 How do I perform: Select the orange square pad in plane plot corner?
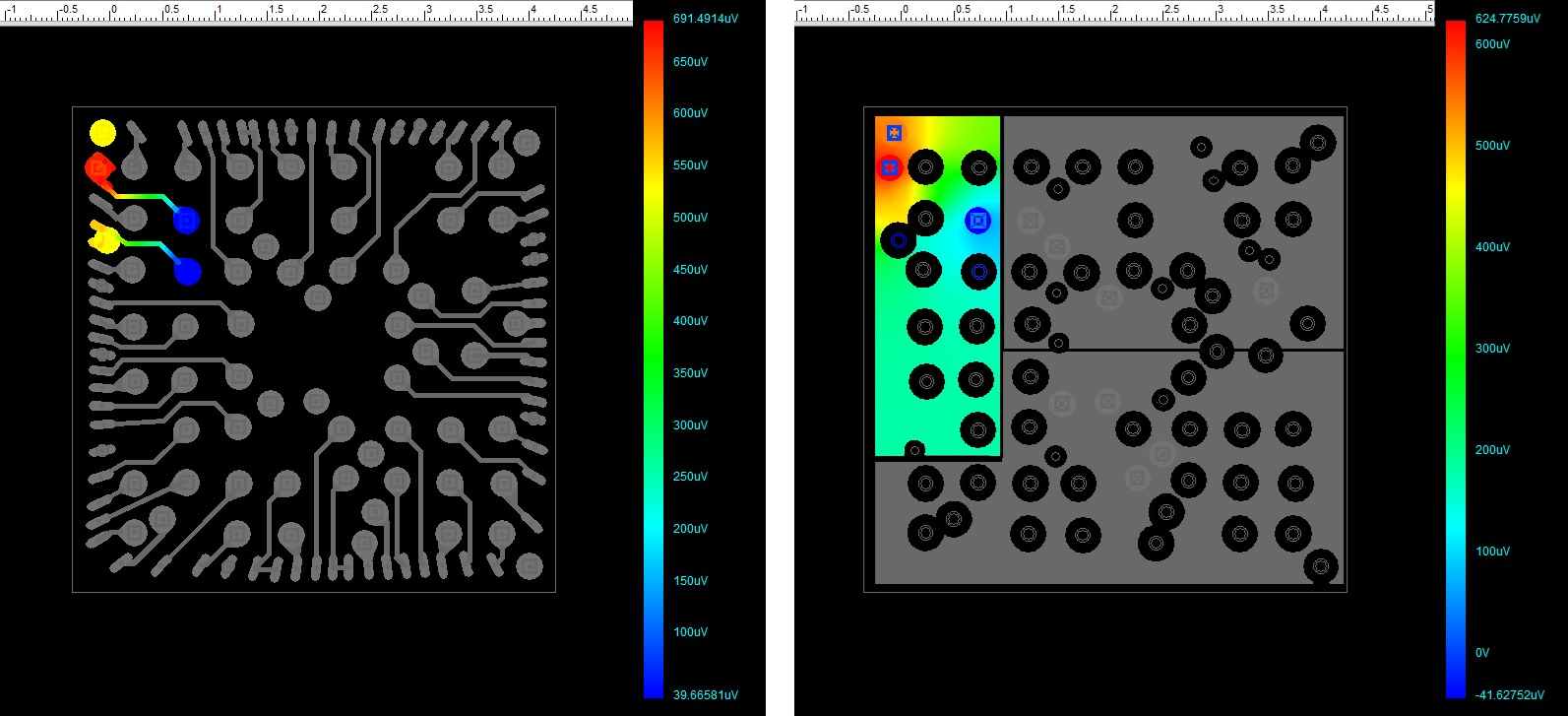point(894,132)
